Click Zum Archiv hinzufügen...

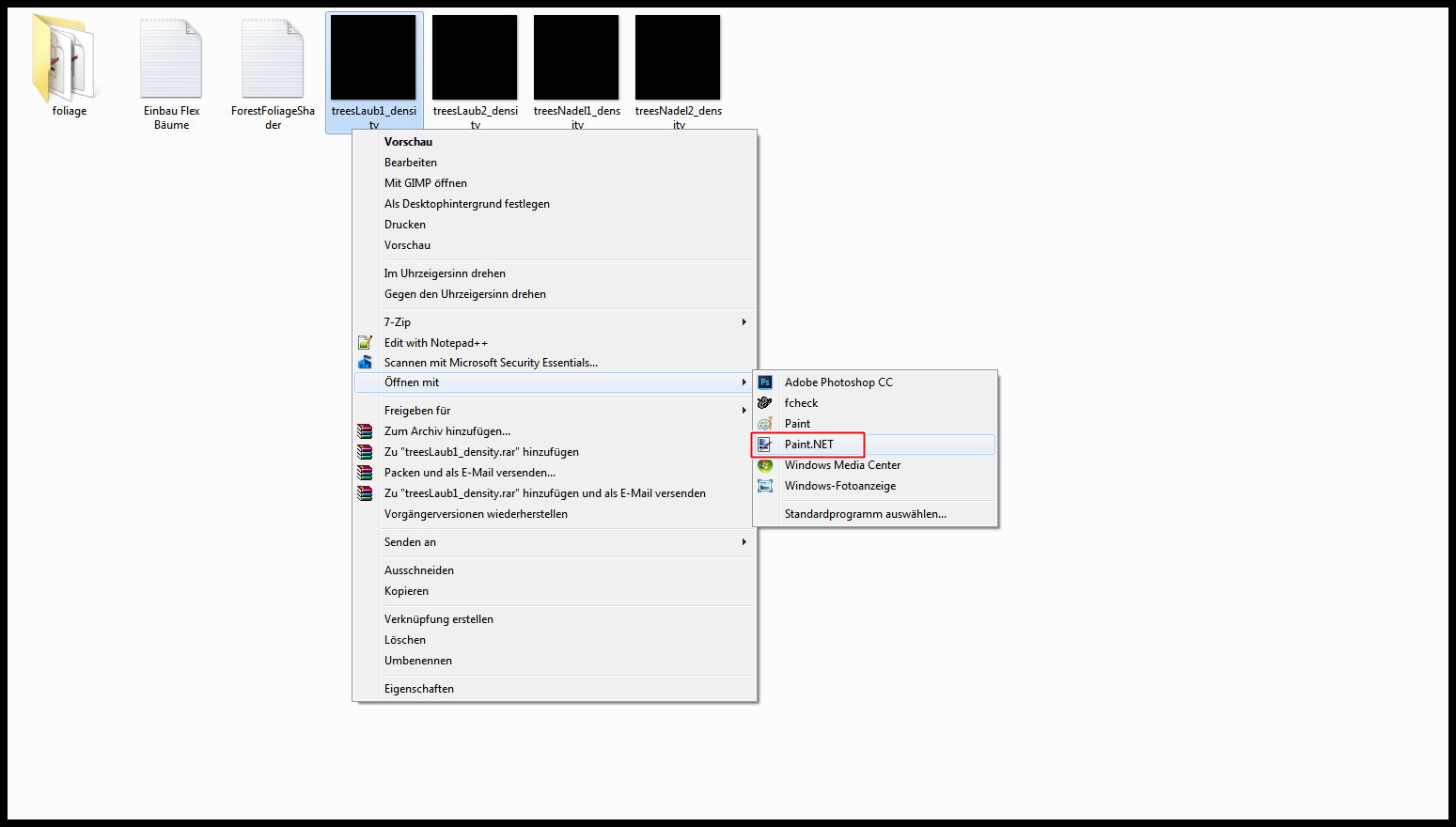tap(446, 431)
